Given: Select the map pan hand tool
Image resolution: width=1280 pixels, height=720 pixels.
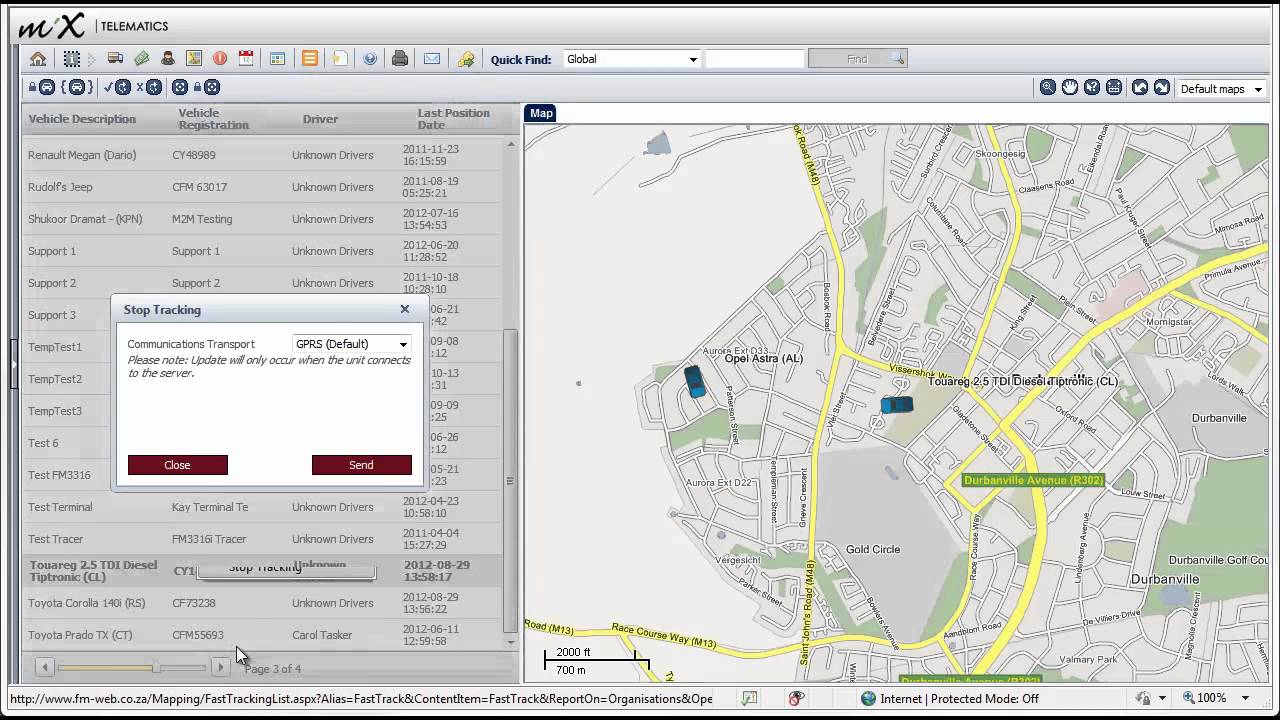Looking at the screenshot, I should [1070, 88].
